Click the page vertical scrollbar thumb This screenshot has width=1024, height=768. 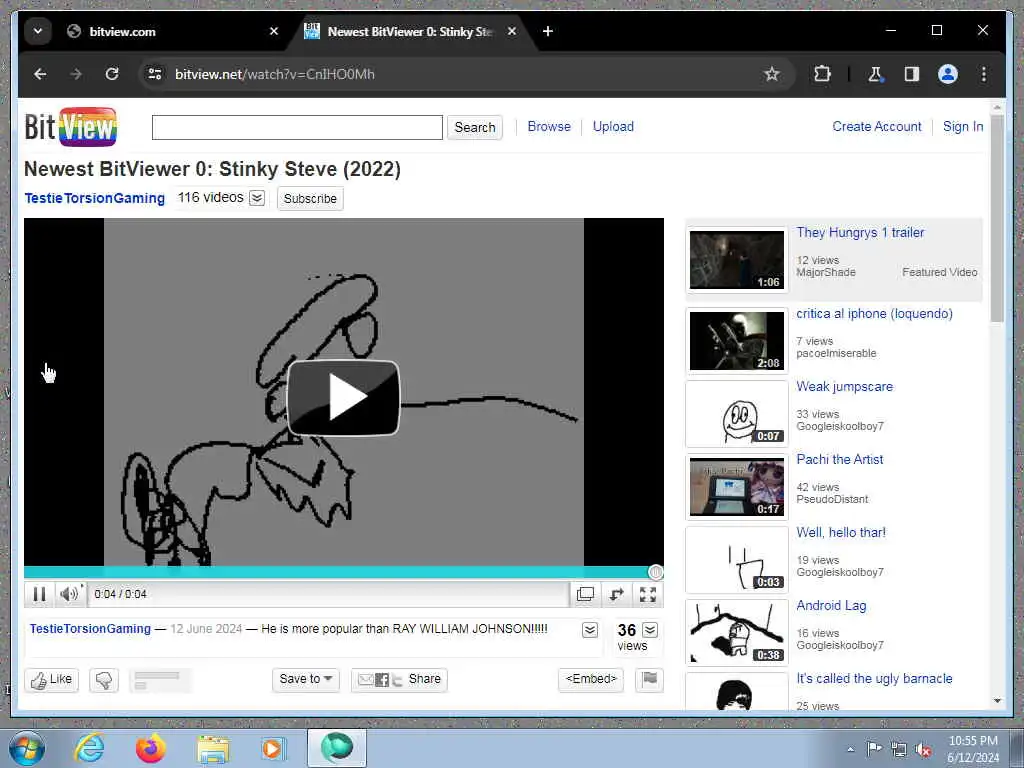tap(997, 219)
